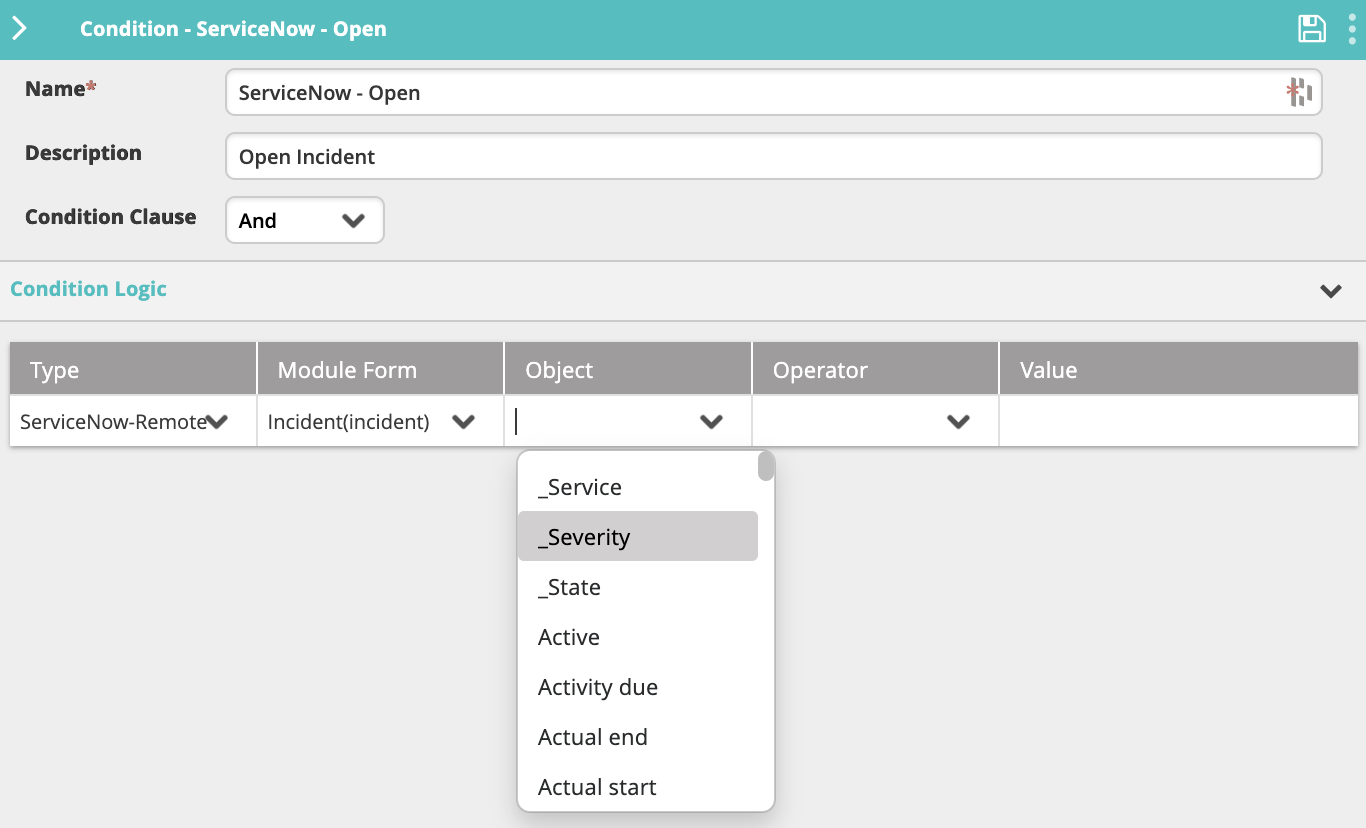This screenshot has width=1366, height=828.
Task: Click the Object dropdown arrow
Action: click(x=711, y=422)
